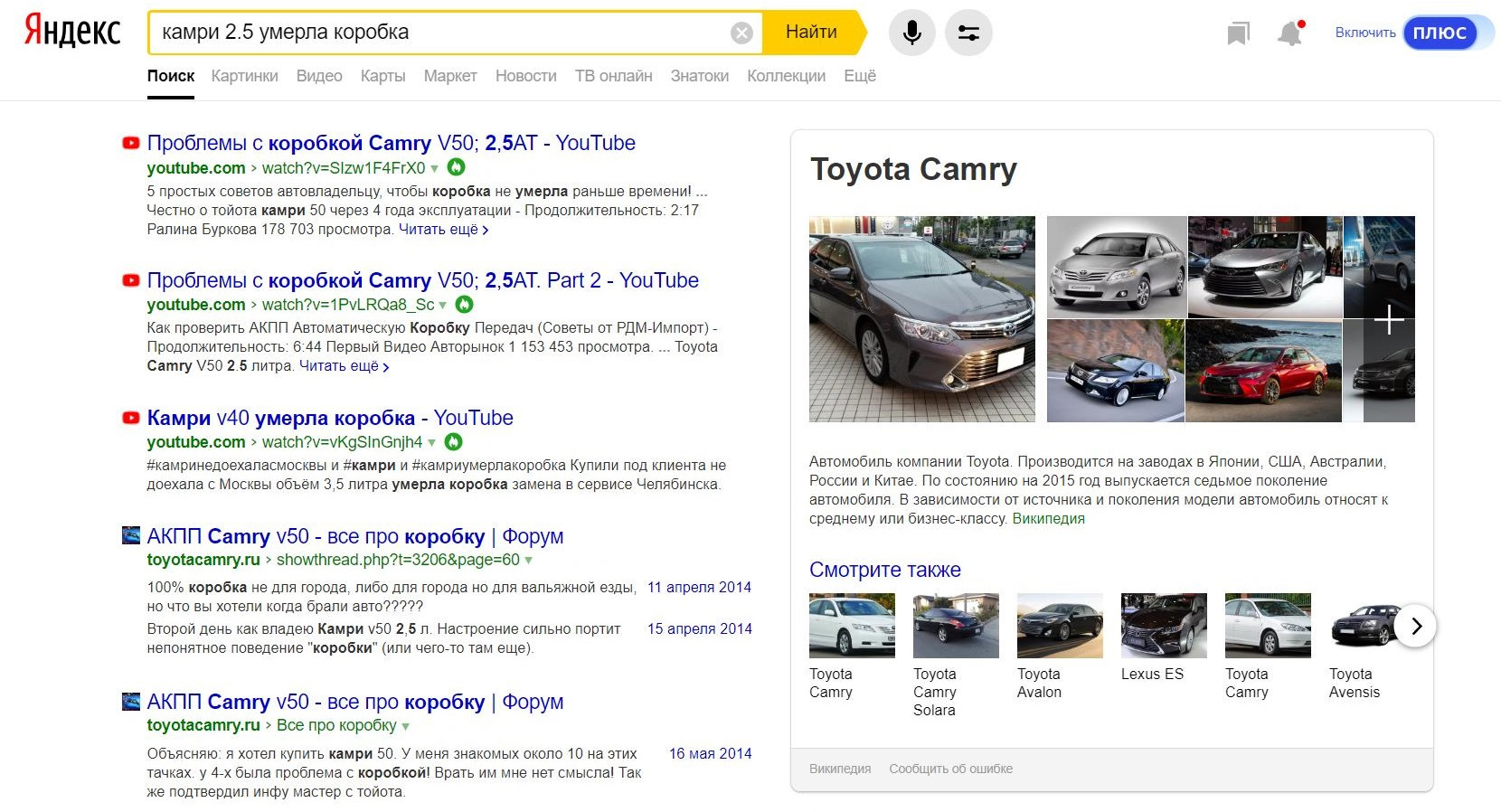Open second 'АКПП Camry v50' forum result
This screenshot has height=812, width=1501.
(x=354, y=702)
